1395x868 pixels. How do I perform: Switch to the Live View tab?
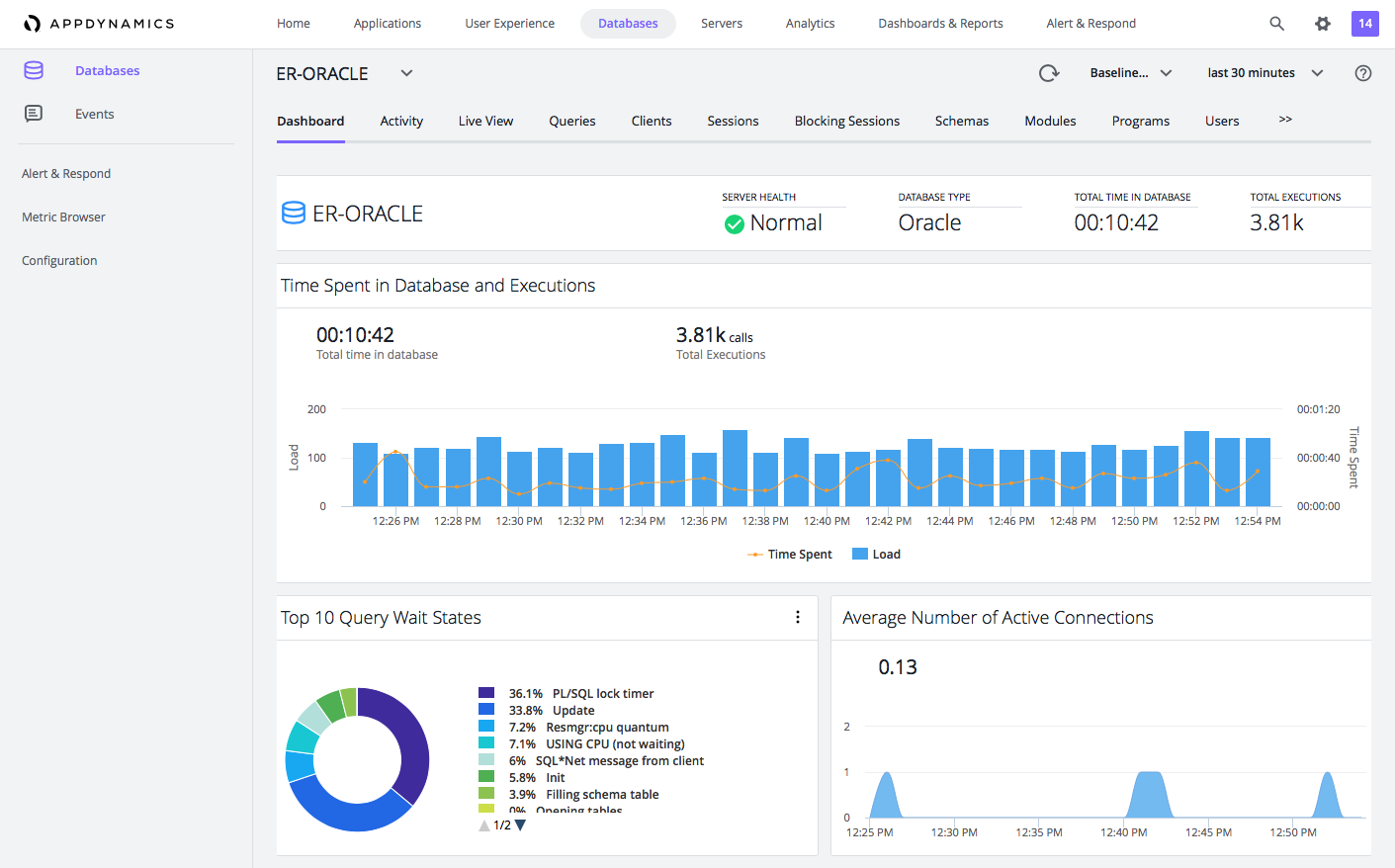(x=485, y=122)
